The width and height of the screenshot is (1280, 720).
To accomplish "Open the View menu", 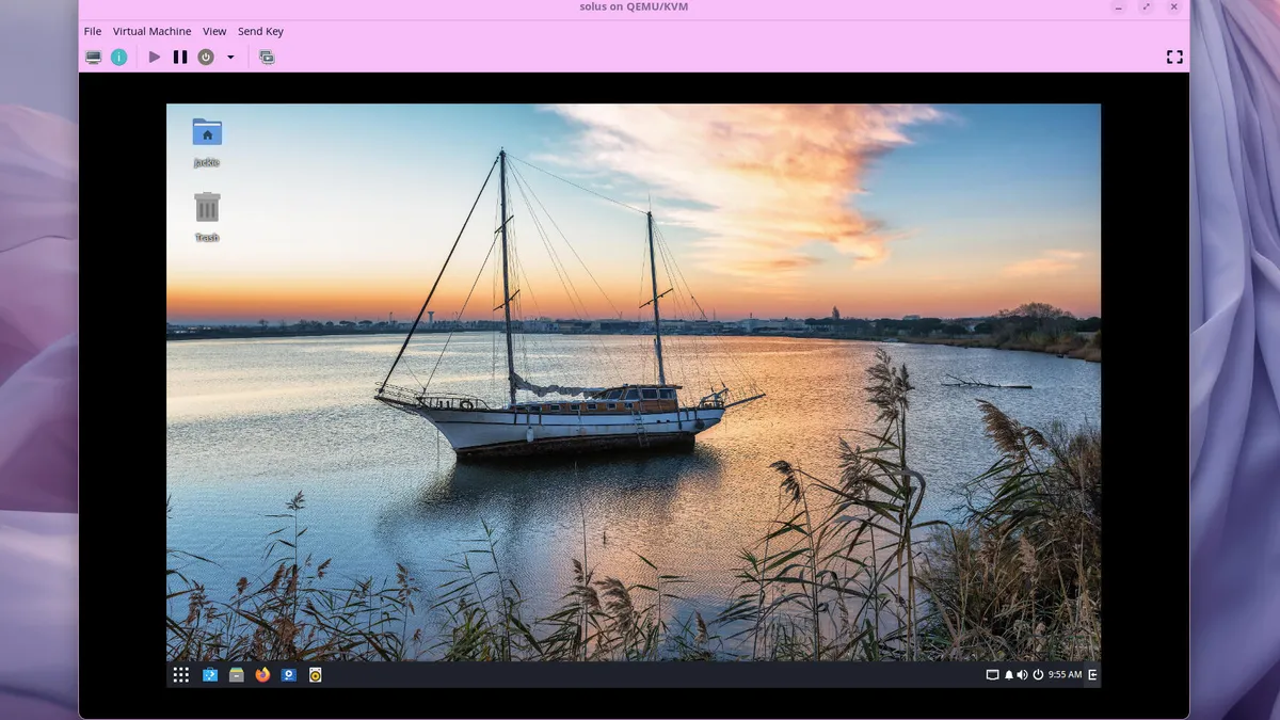I will (x=214, y=31).
